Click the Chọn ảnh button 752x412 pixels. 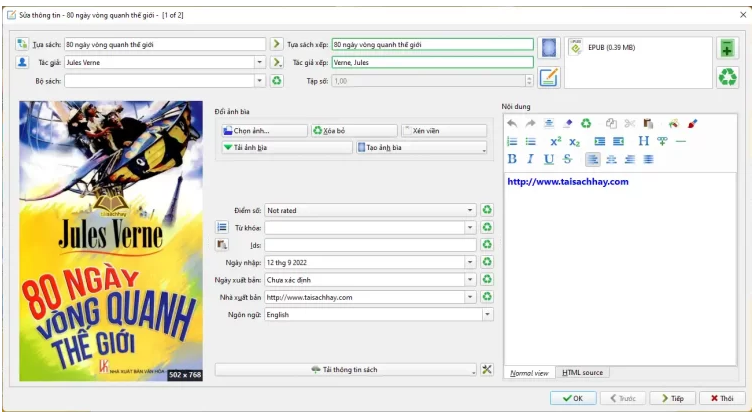(264, 130)
